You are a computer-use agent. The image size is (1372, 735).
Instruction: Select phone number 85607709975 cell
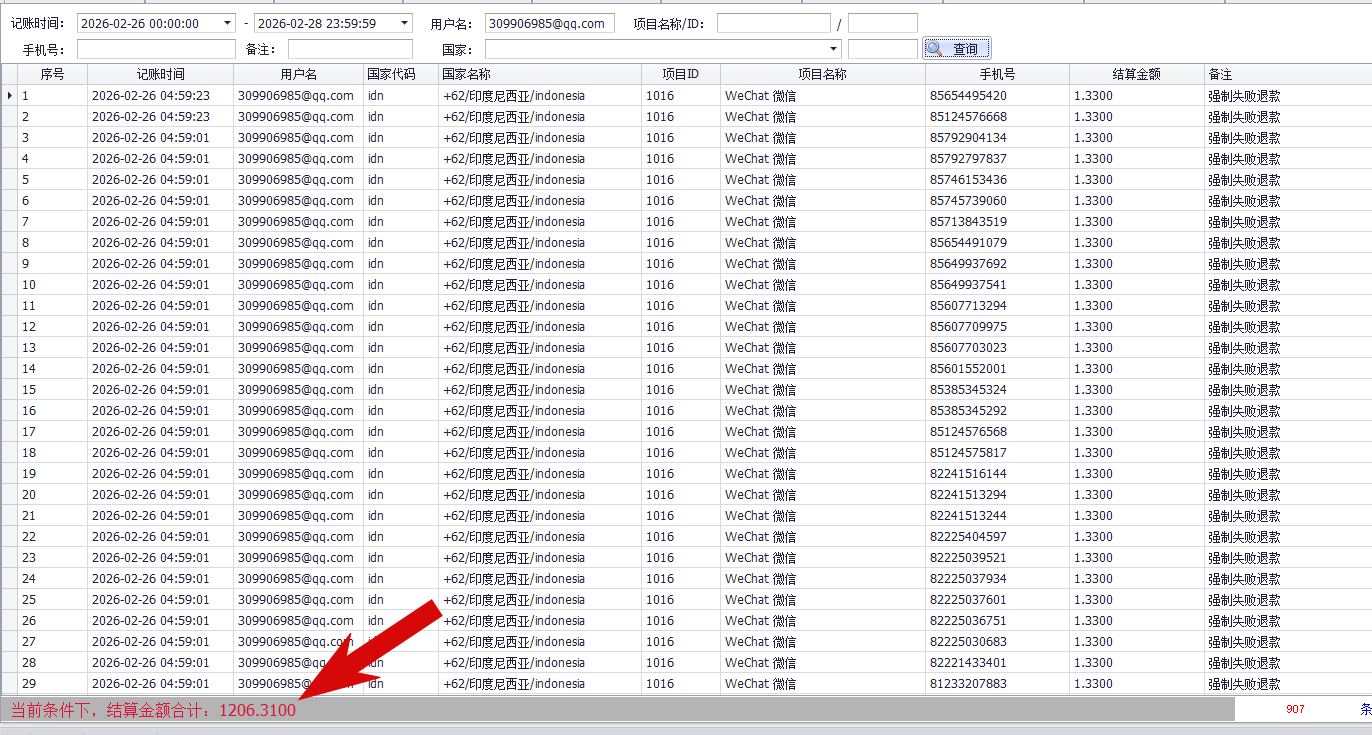click(x=997, y=327)
